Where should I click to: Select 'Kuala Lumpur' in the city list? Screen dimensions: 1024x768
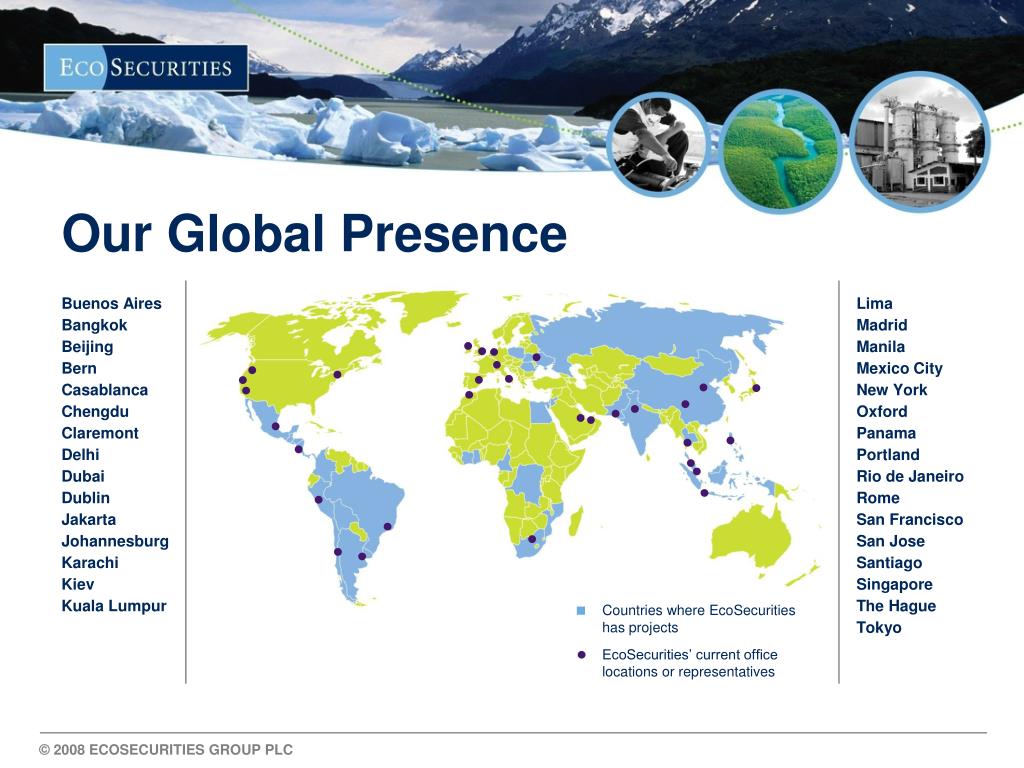pyautogui.click(x=114, y=605)
